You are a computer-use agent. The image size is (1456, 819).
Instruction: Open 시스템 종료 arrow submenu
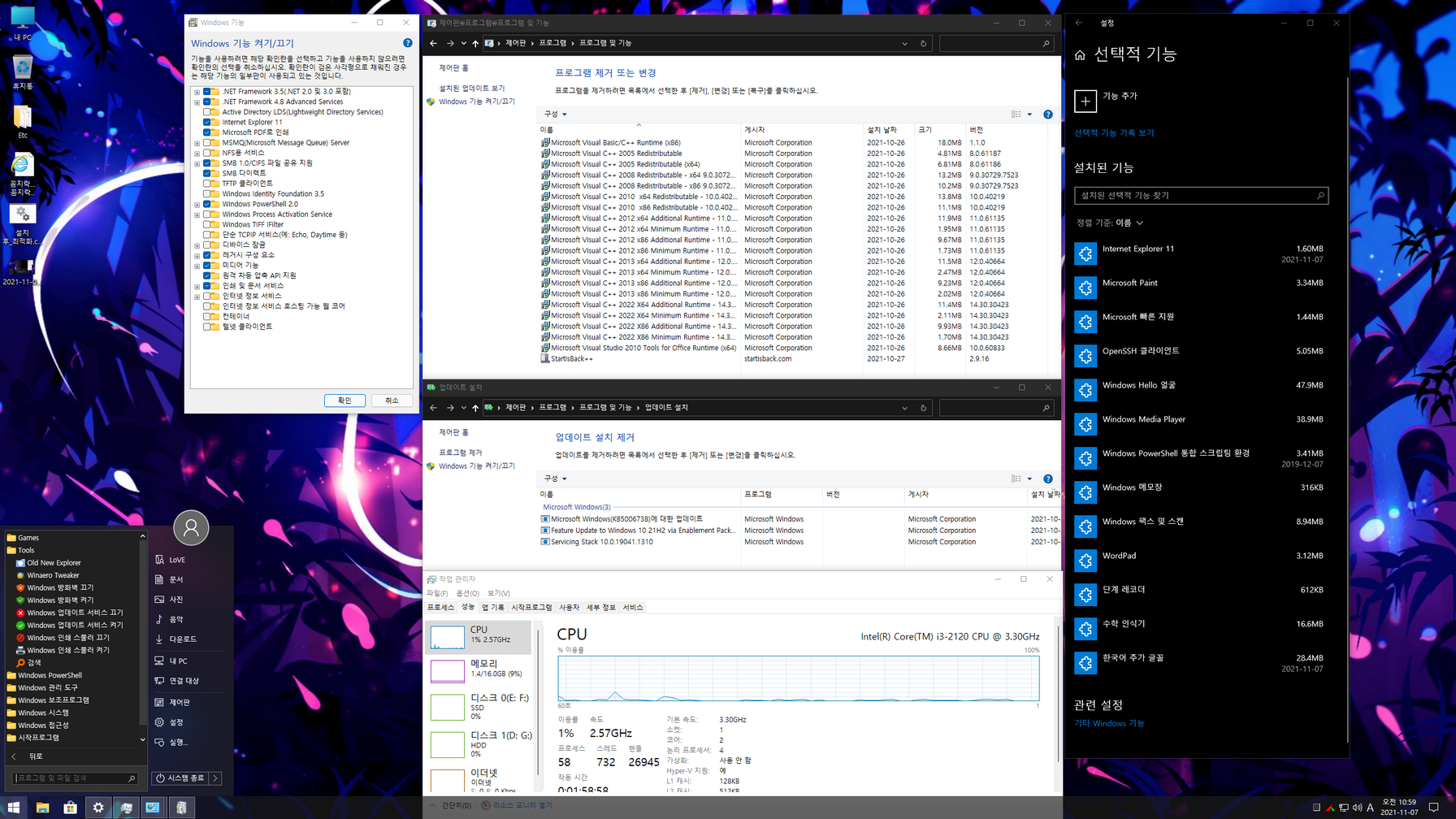215,778
